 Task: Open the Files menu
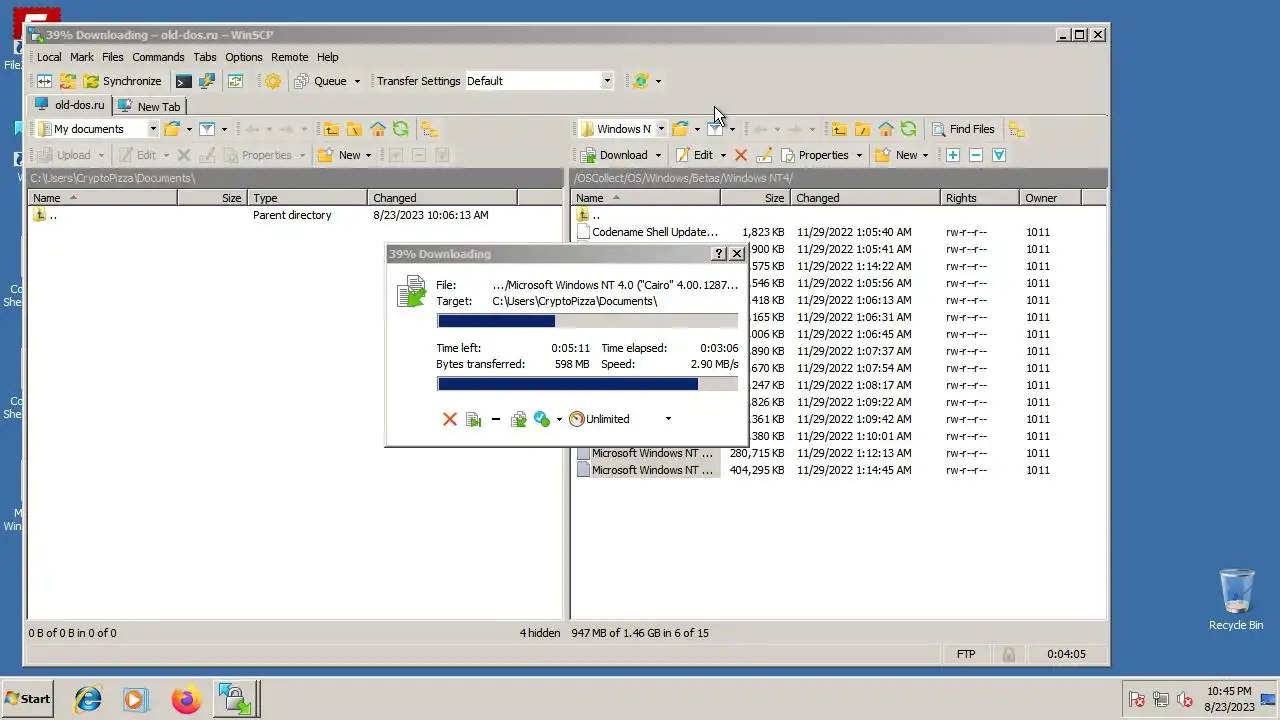pyautogui.click(x=113, y=57)
